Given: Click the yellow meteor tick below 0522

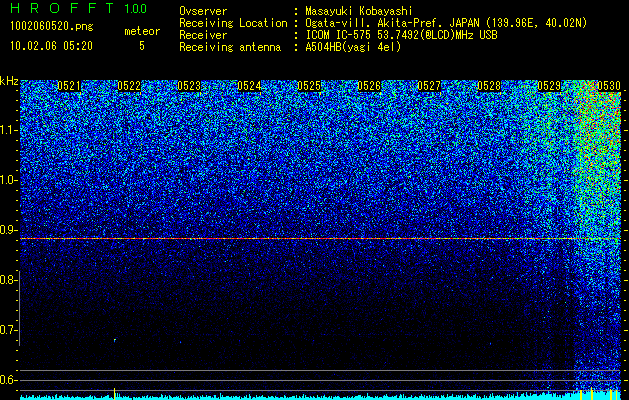Looking at the screenshot, I should [114, 394].
